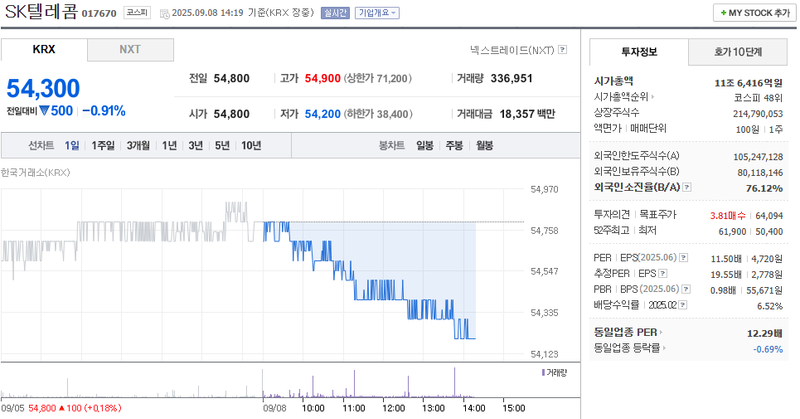Show the 월봉 candlestick chart
Screen dimensions: 800x419
(x=485, y=145)
